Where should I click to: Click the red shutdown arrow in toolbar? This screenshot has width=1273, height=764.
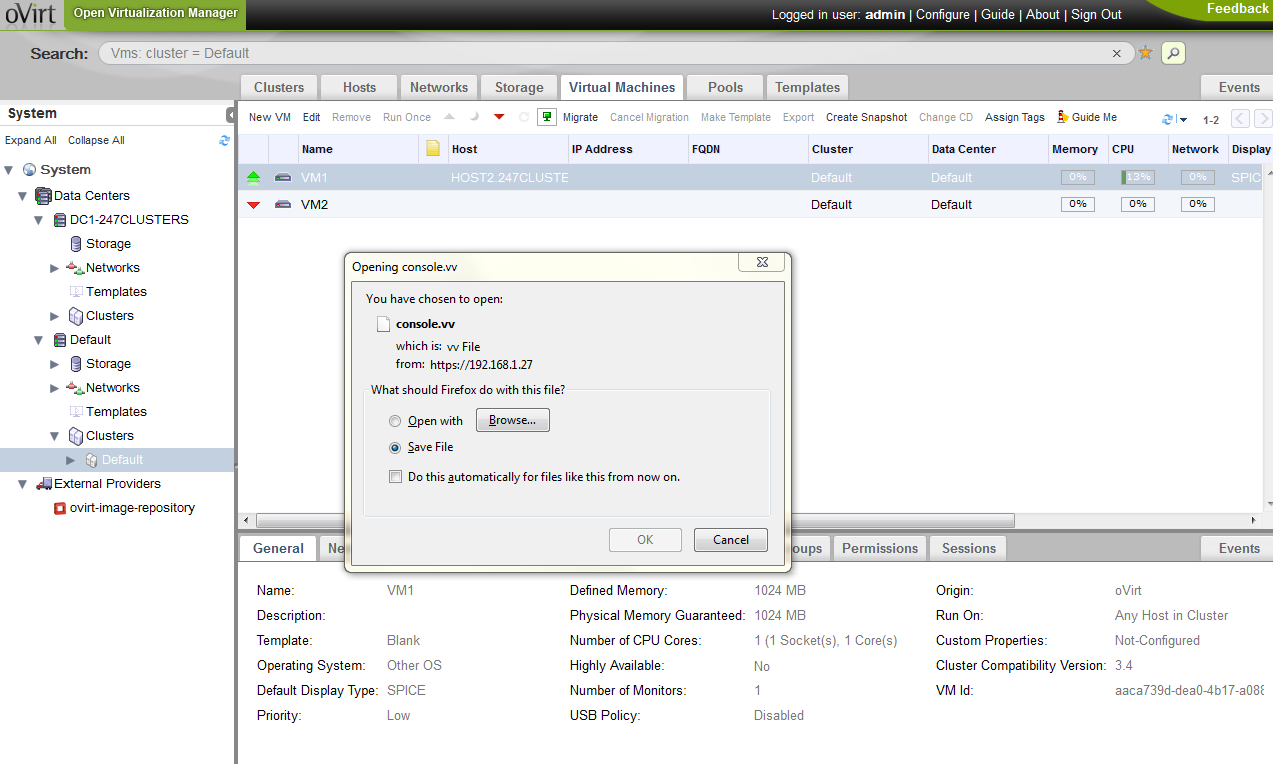point(499,117)
